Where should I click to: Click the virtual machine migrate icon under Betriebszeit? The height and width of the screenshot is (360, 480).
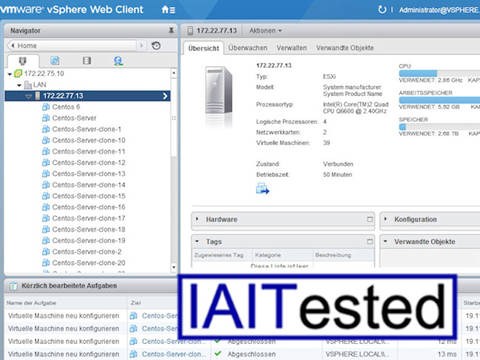tap(262, 189)
